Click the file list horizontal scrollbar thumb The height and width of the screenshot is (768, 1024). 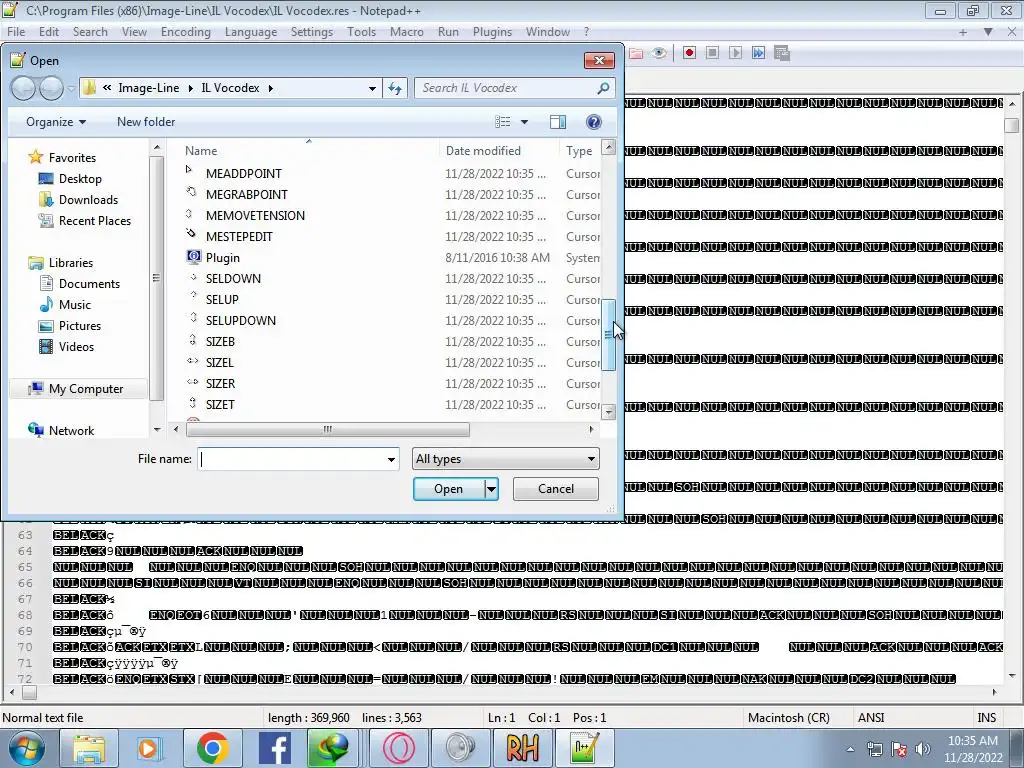(327, 429)
